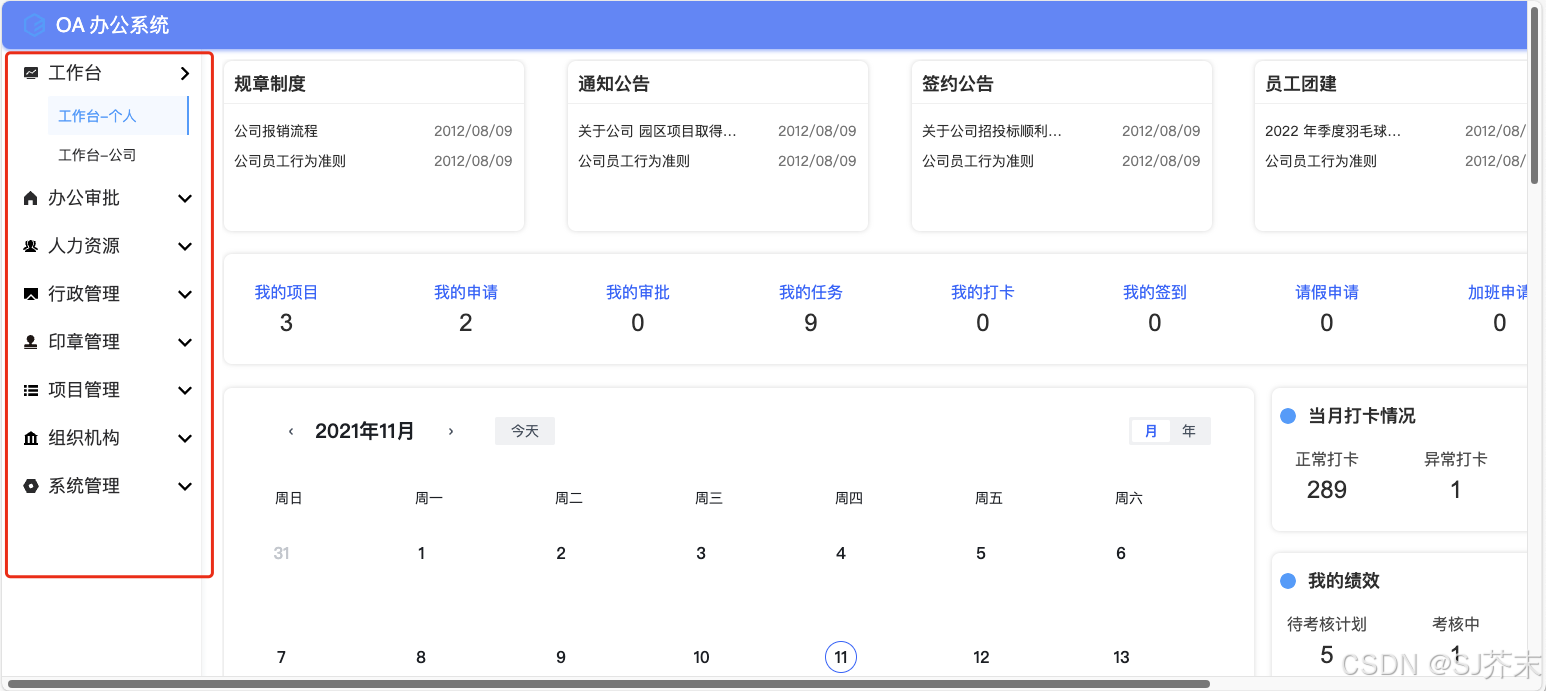
Task: Click the OA 办公系统 logo icon
Action: coord(34,25)
